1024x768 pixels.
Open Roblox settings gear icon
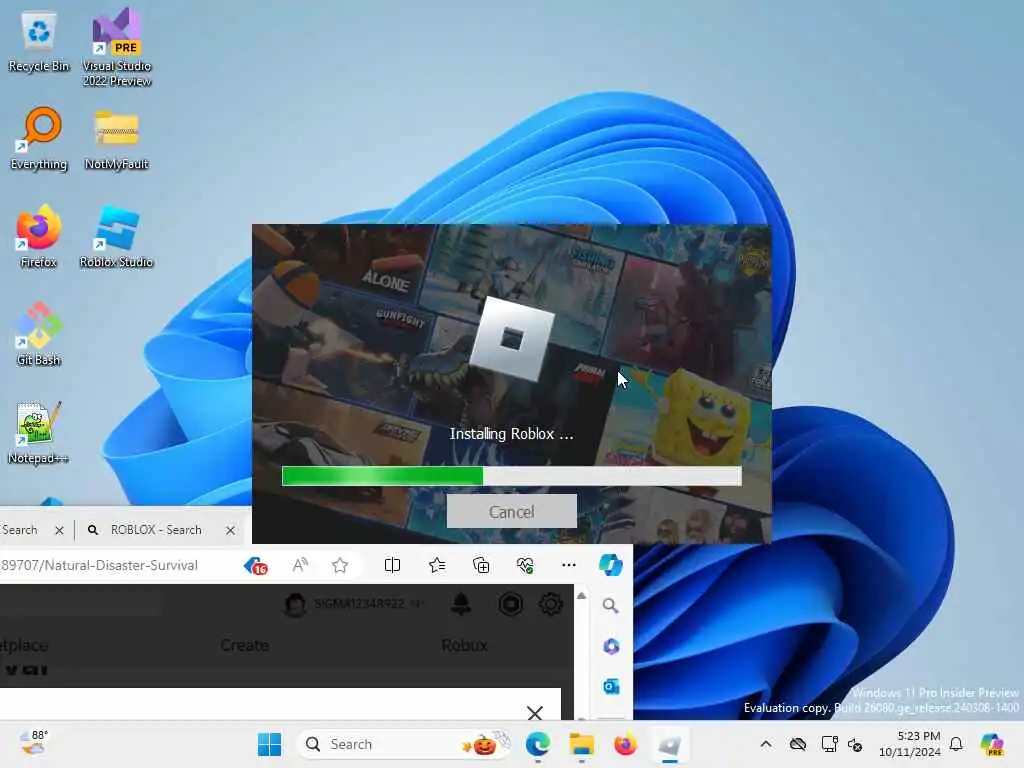(x=551, y=604)
